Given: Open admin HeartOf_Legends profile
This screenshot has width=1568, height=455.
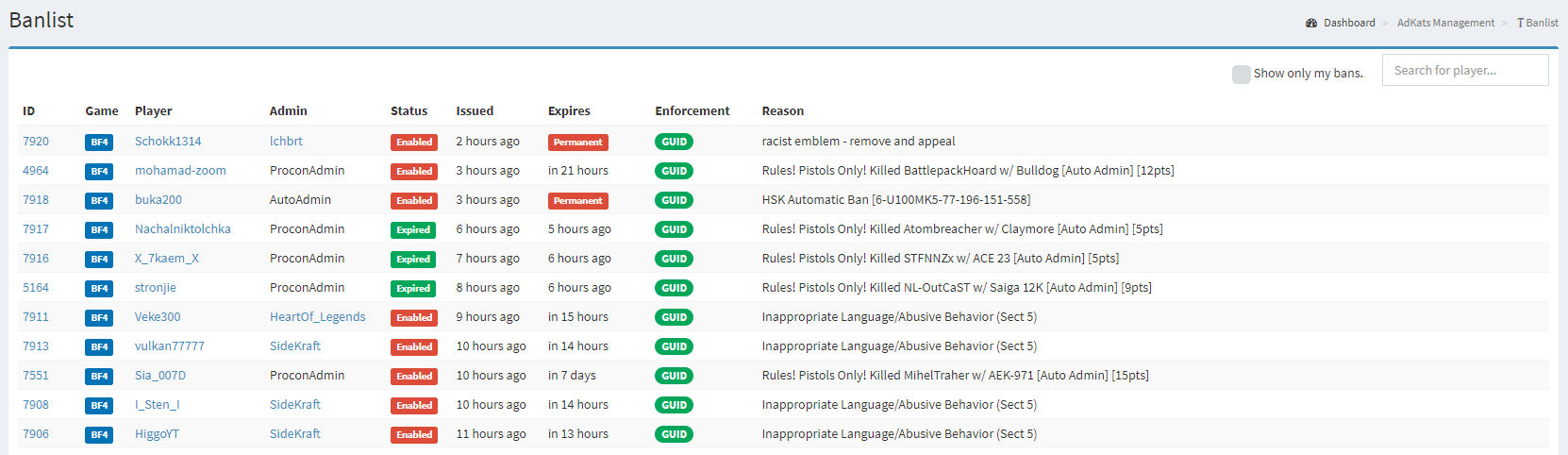Looking at the screenshot, I should click(318, 317).
